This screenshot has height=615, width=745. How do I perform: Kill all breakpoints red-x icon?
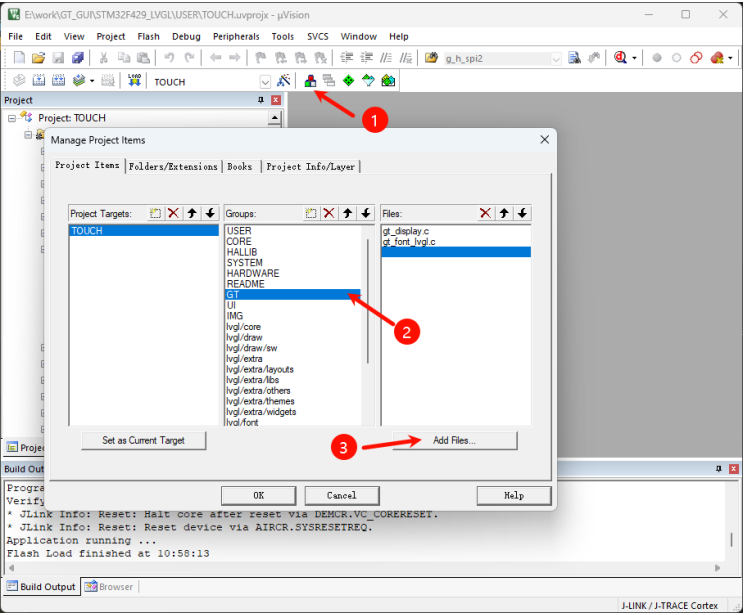tap(717, 58)
